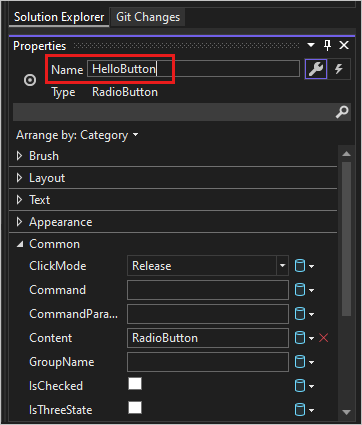Open the event handlers lightning bolt view

[x=339, y=69]
